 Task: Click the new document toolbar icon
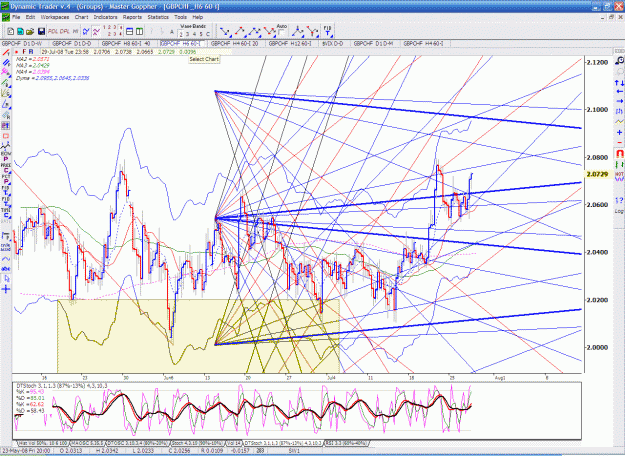tap(11, 31)
